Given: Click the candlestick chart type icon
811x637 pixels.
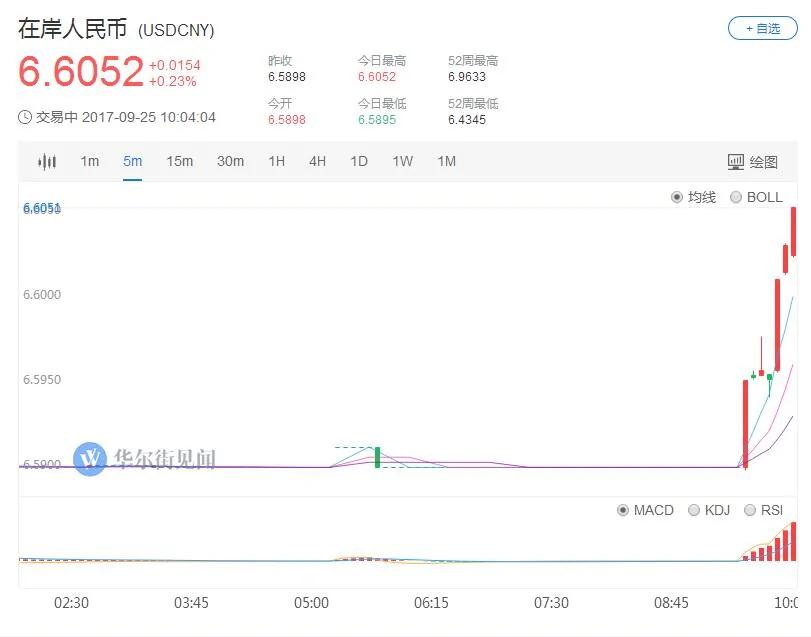Looking at the screenshot, I should point(47,162).
